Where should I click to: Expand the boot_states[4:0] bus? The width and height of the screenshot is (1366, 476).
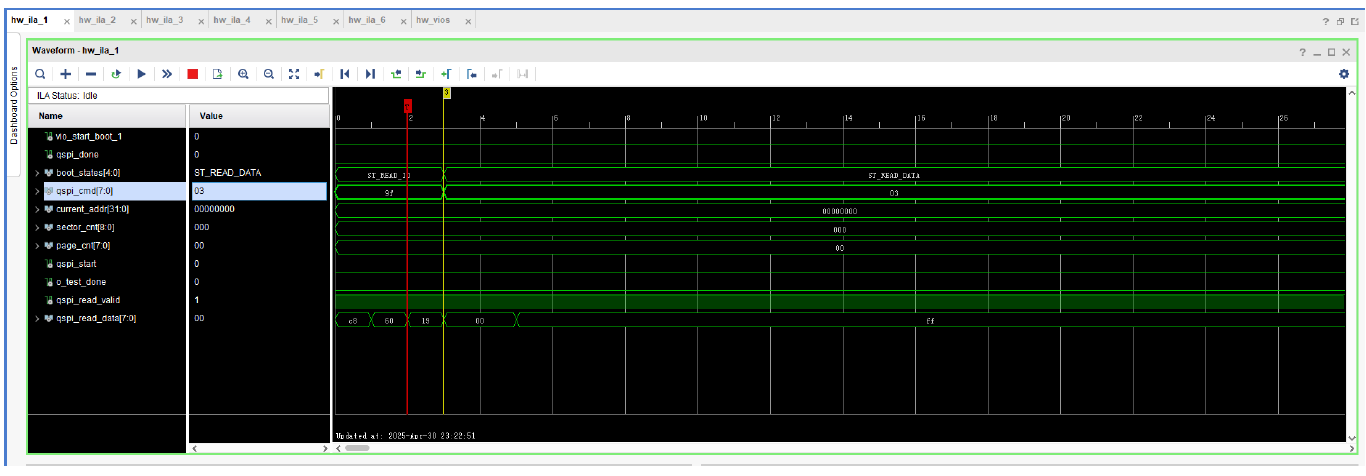38,173
